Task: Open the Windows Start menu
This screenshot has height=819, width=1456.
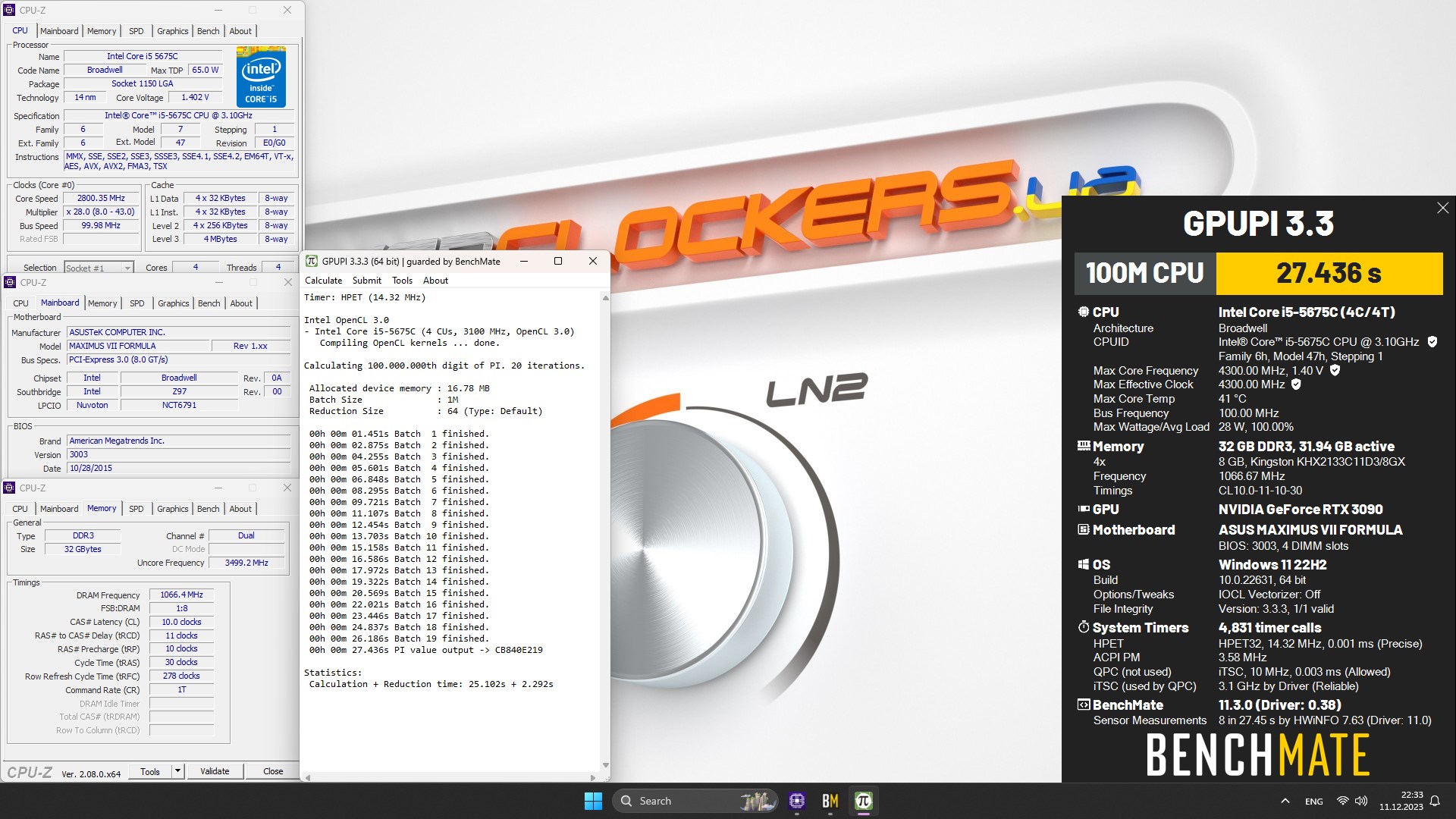Action: tap(593, 801)
